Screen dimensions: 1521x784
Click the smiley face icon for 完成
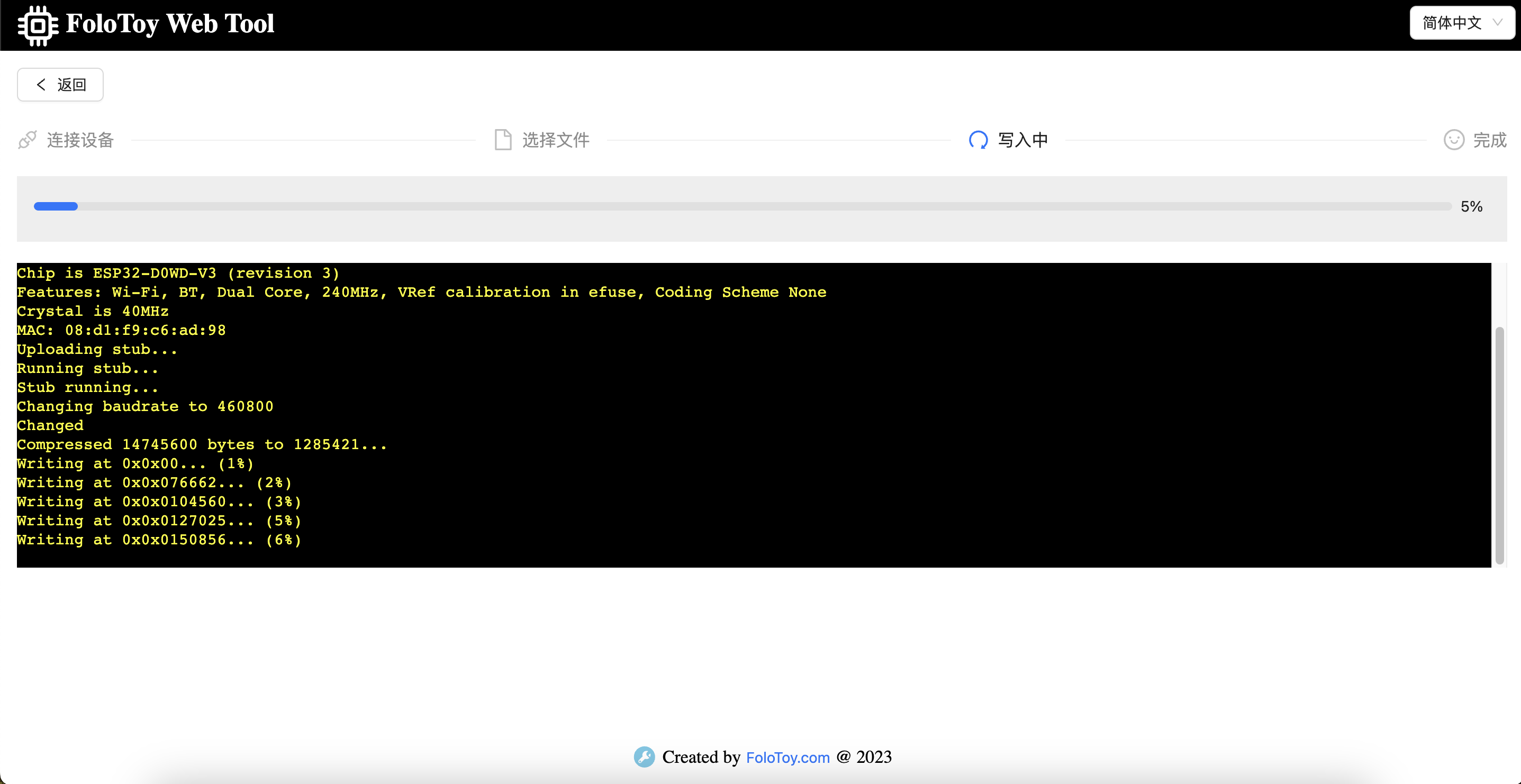pyautogui.click(x=1453, y=140)
